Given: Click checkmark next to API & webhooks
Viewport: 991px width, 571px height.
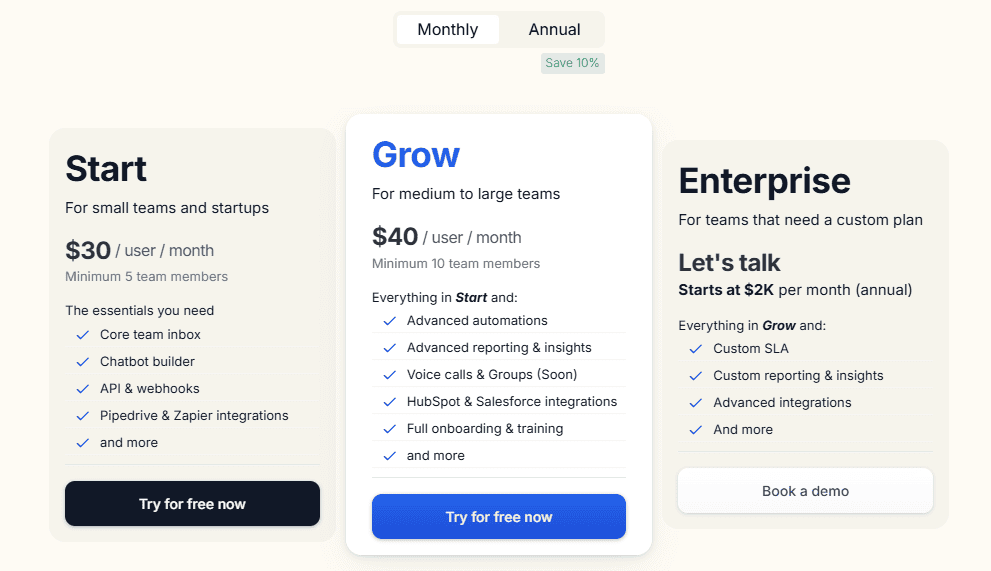Looking at the screenshot, I should [82, 389].
